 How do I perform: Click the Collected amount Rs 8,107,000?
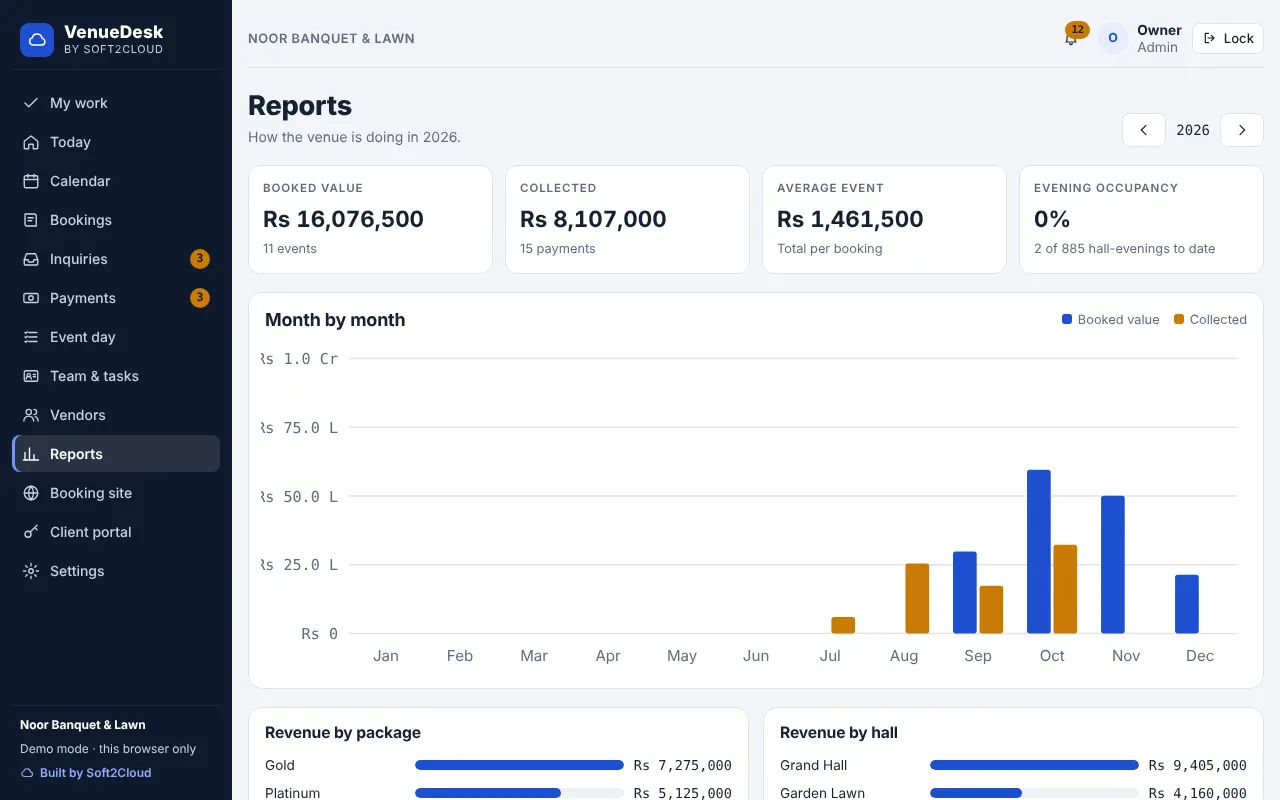(593, 219)
